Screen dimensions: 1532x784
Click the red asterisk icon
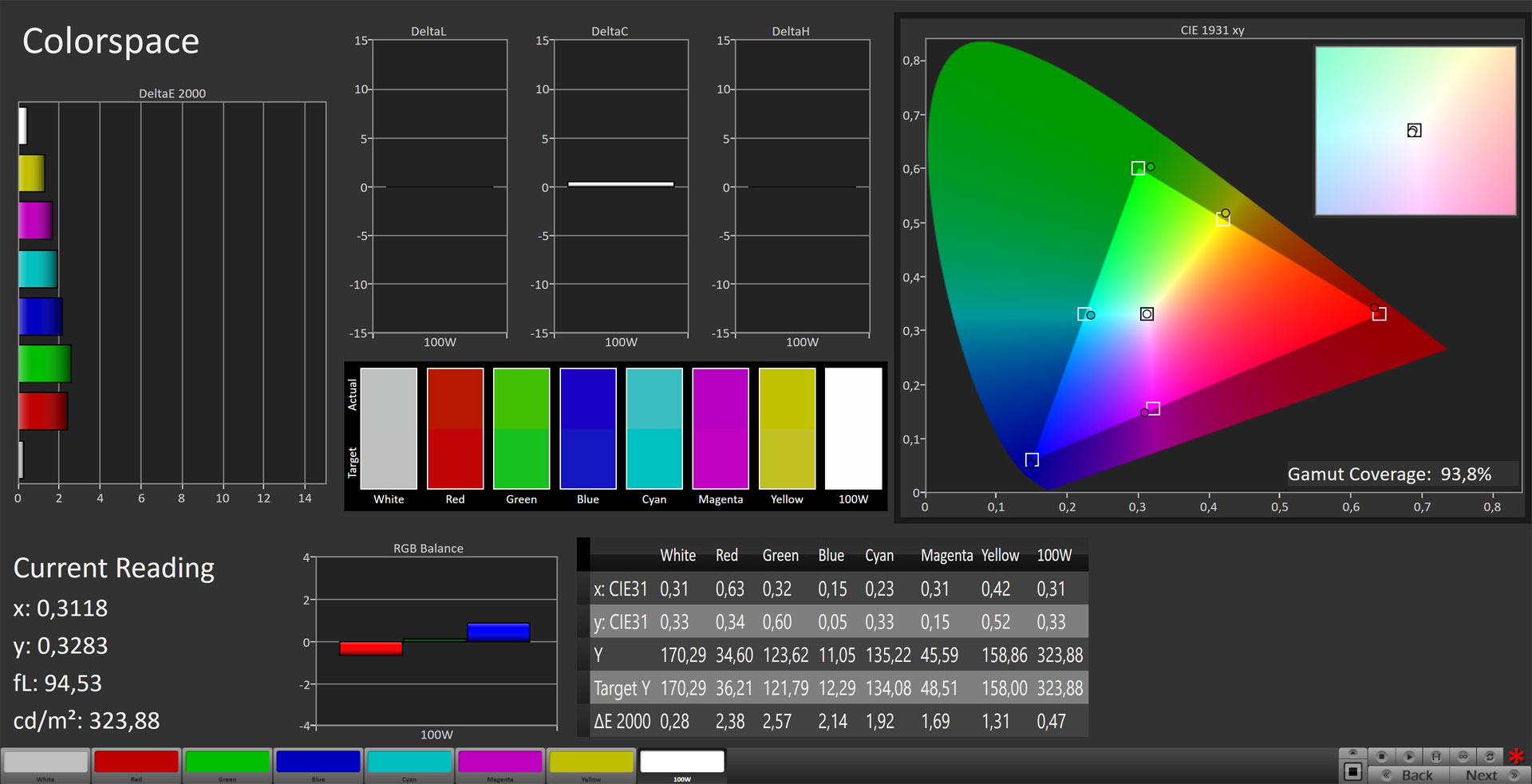(1516, 756)
